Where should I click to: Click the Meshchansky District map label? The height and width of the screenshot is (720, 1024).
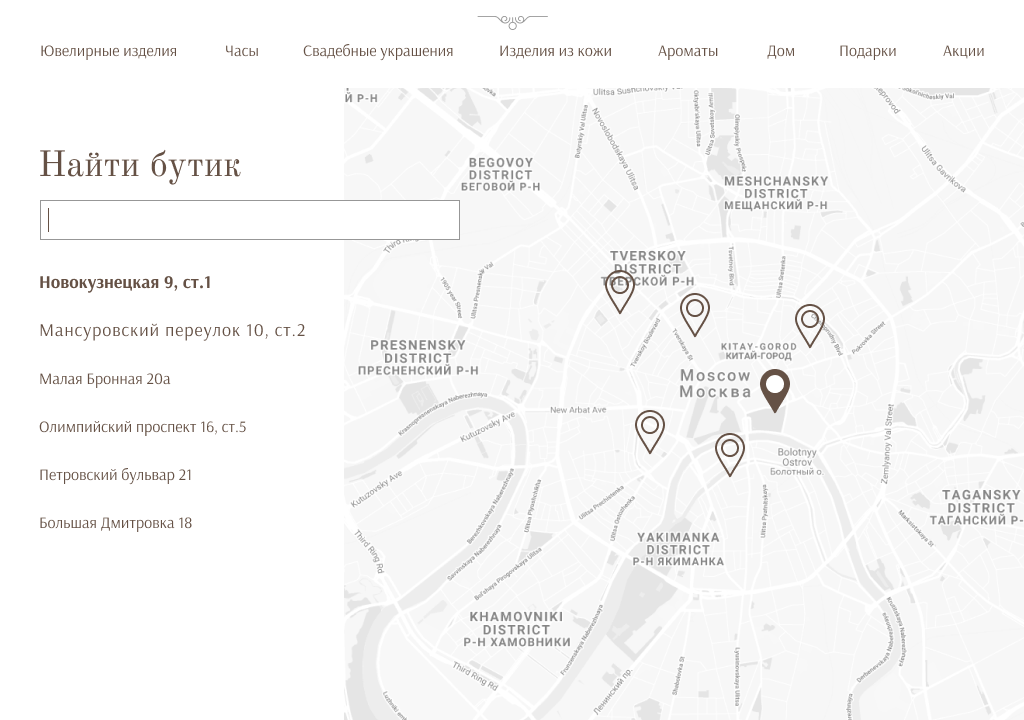(776, 193)
